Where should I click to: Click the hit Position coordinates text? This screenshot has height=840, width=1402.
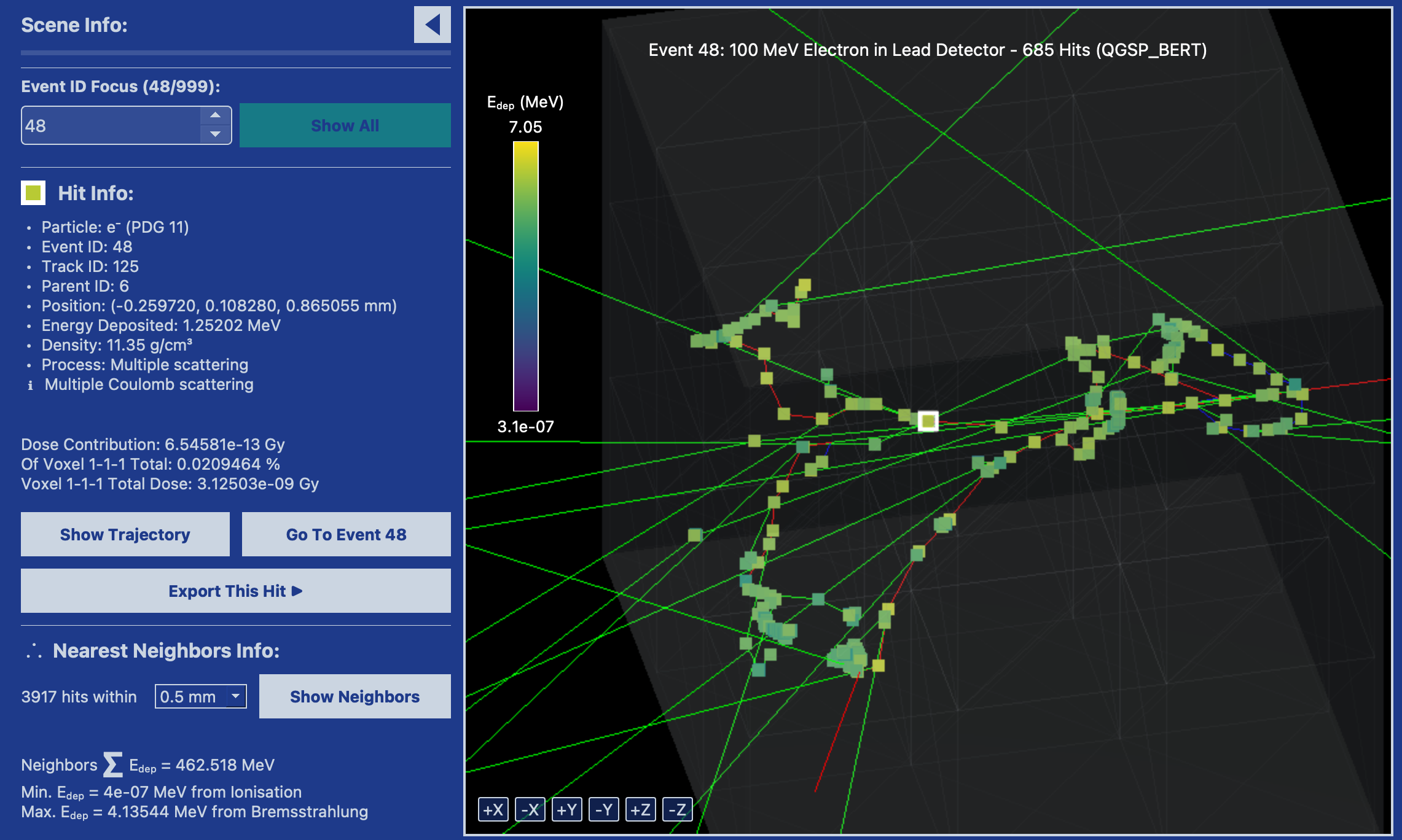[219, 306]
